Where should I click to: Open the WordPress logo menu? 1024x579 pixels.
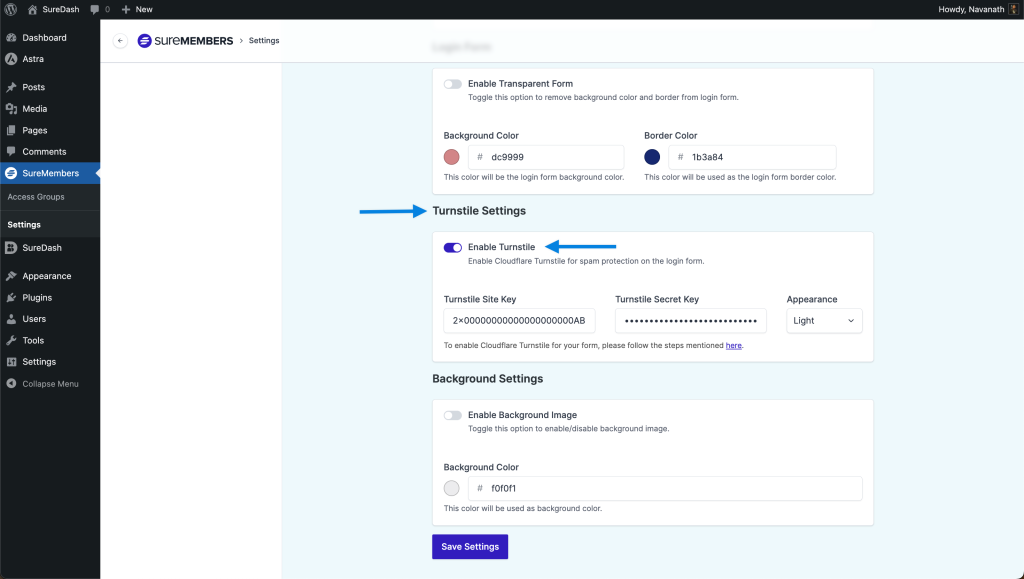(x=10, y=9)
